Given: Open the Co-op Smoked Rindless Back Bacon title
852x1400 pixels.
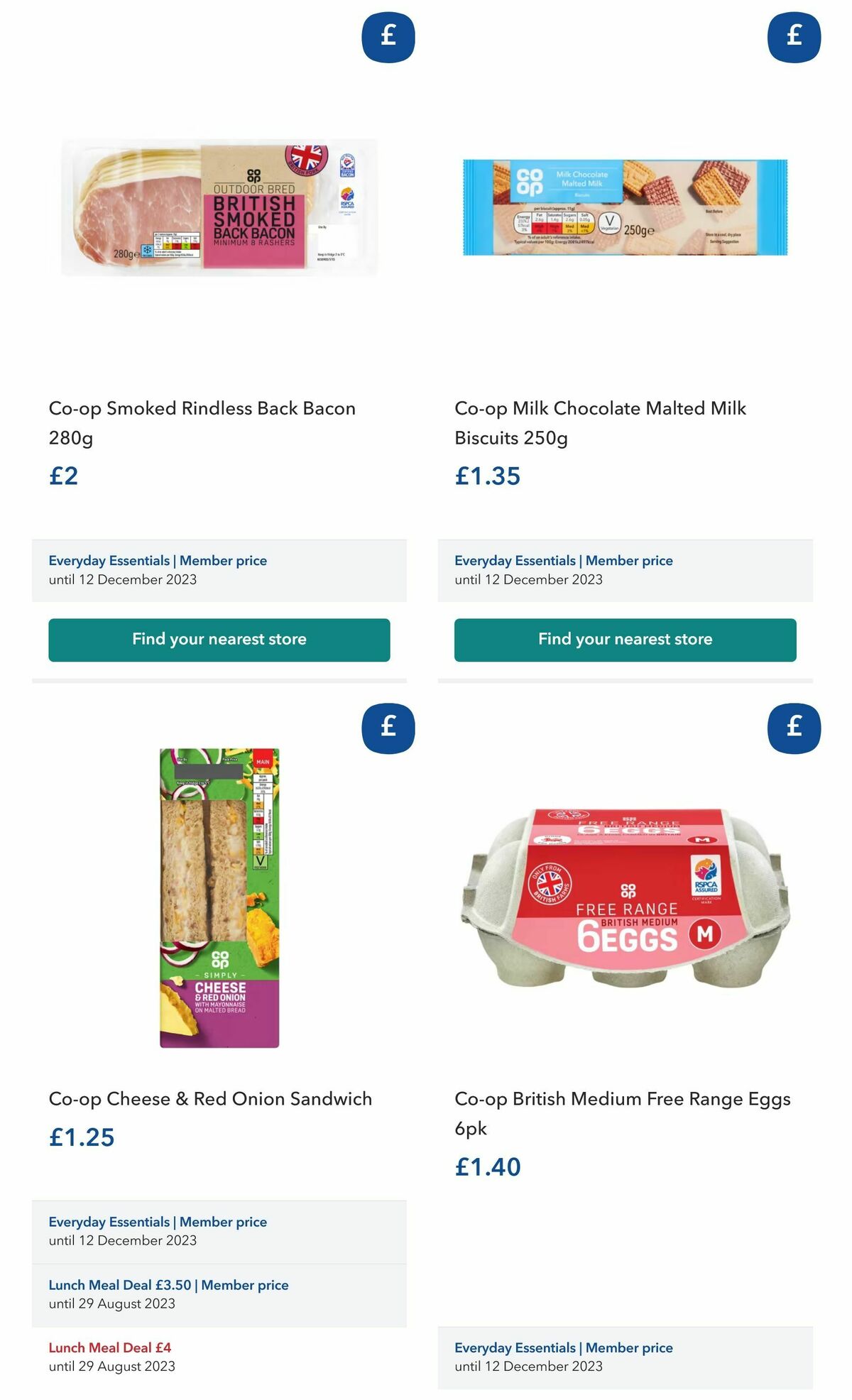Looking at the screenshot, I should coord(202,408).
